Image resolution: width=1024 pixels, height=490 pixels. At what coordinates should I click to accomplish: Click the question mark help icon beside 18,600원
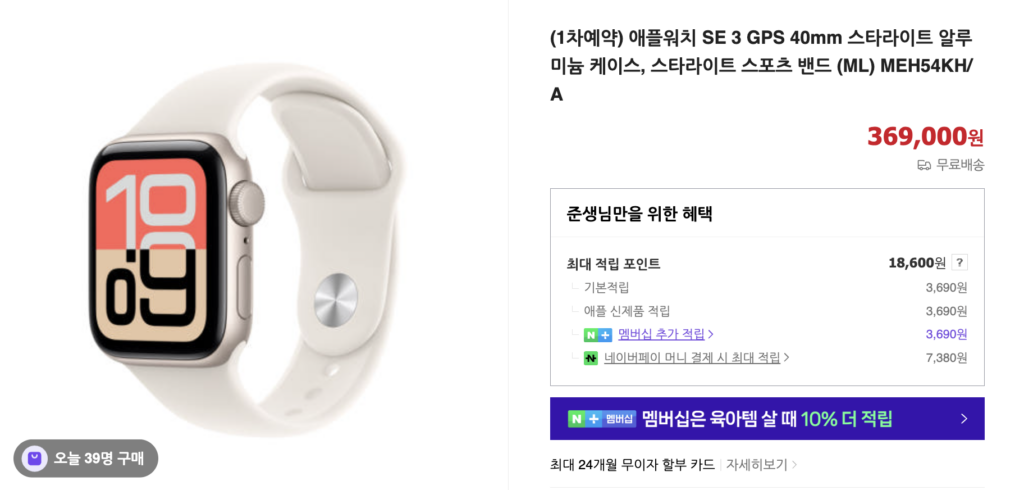959,263
